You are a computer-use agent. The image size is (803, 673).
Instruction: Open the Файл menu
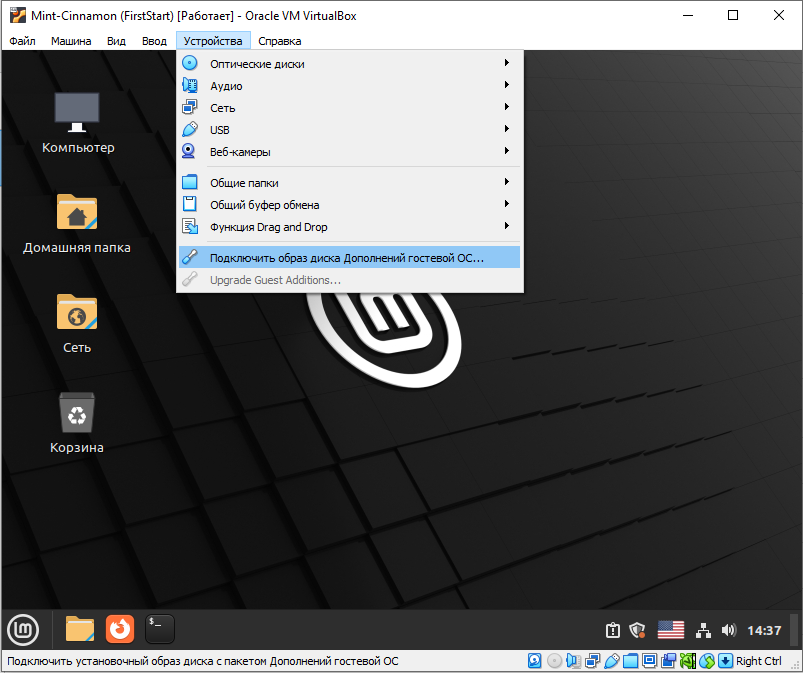(x=22, y=41)
